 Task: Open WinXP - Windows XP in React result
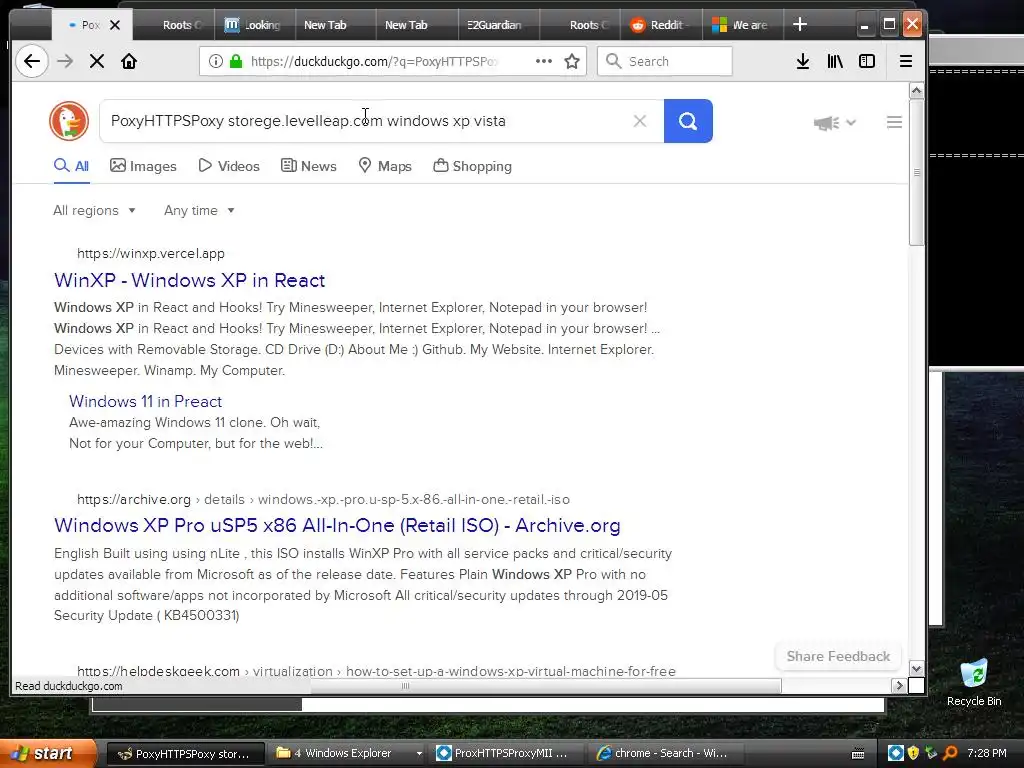coord(189,280)
